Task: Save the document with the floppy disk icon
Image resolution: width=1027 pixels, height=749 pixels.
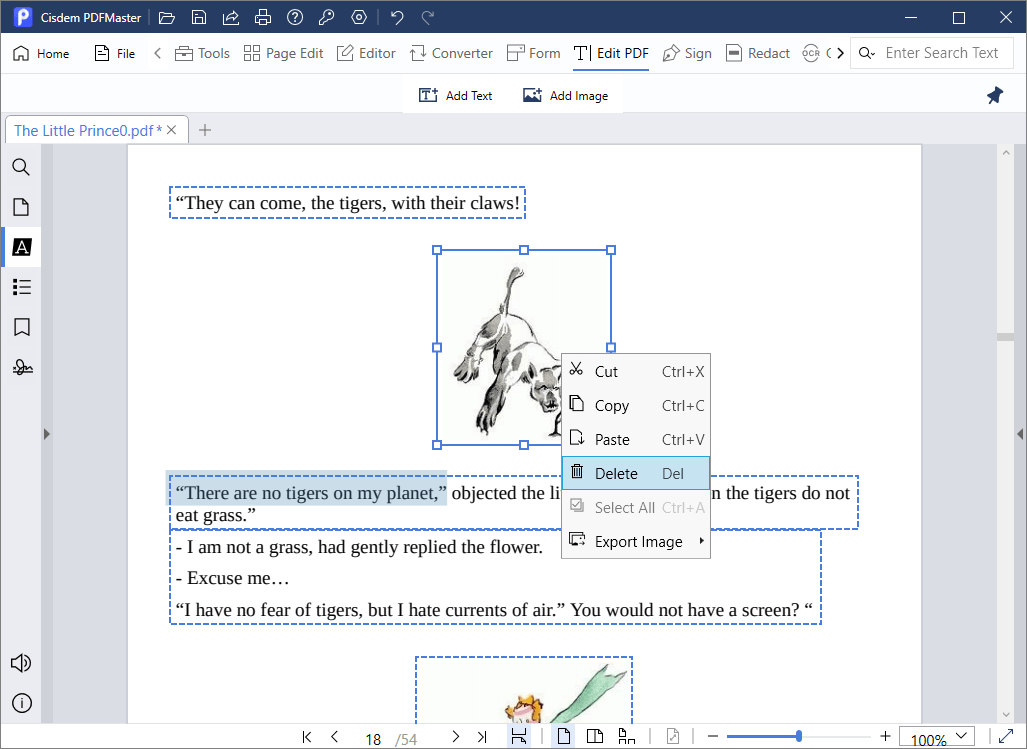Action: tap(199, 18)
